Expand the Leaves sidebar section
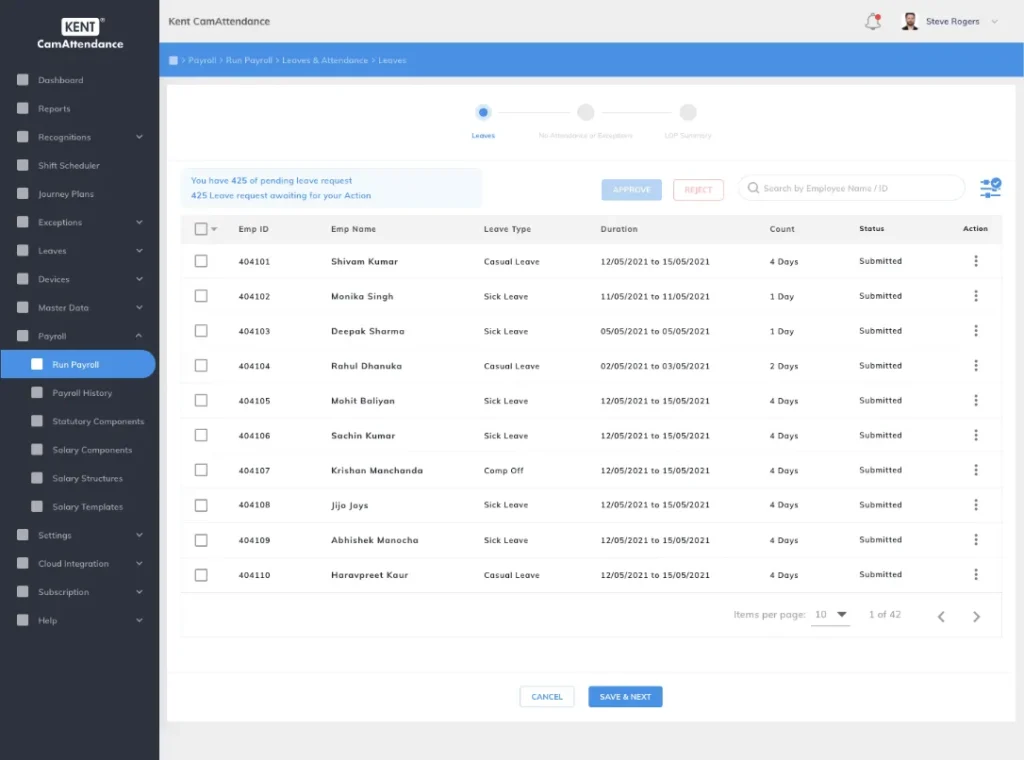1024x760 pixels. click(139, 251)
